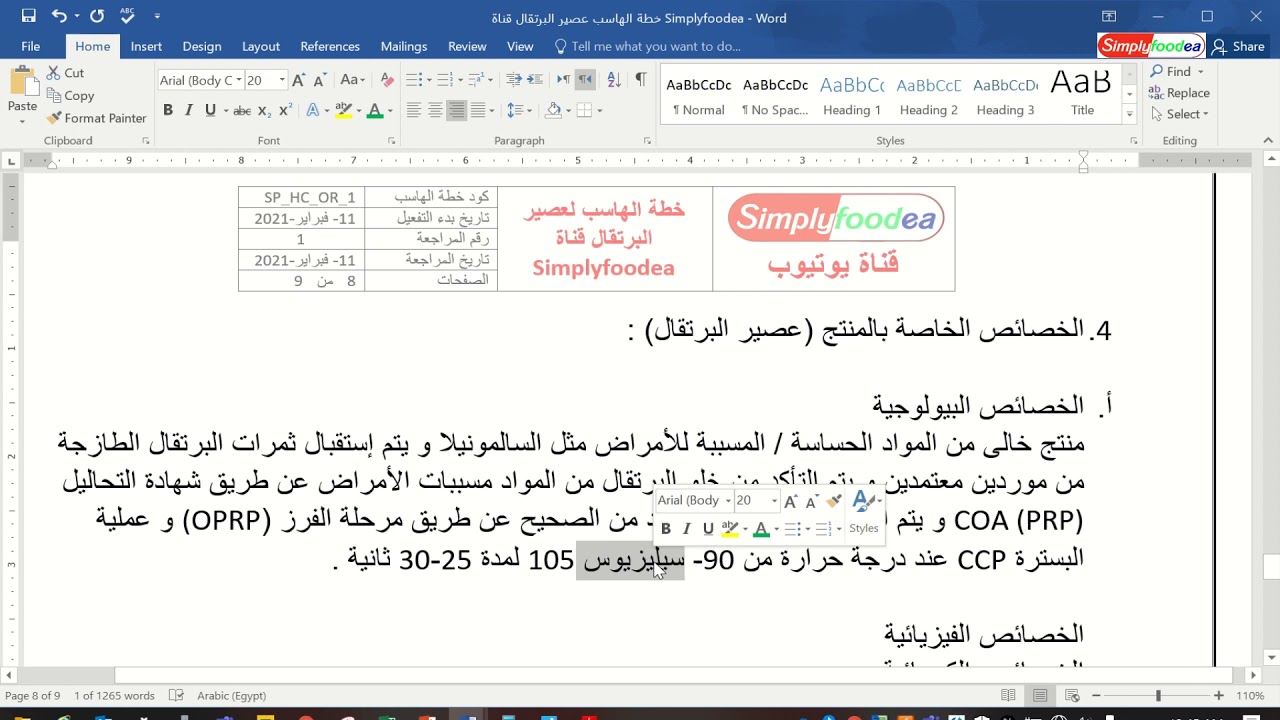This screenshot has width=1280, height=720.
Task: Open Line and Paragraph Spacing dropdown
Action: click(519, 111)
